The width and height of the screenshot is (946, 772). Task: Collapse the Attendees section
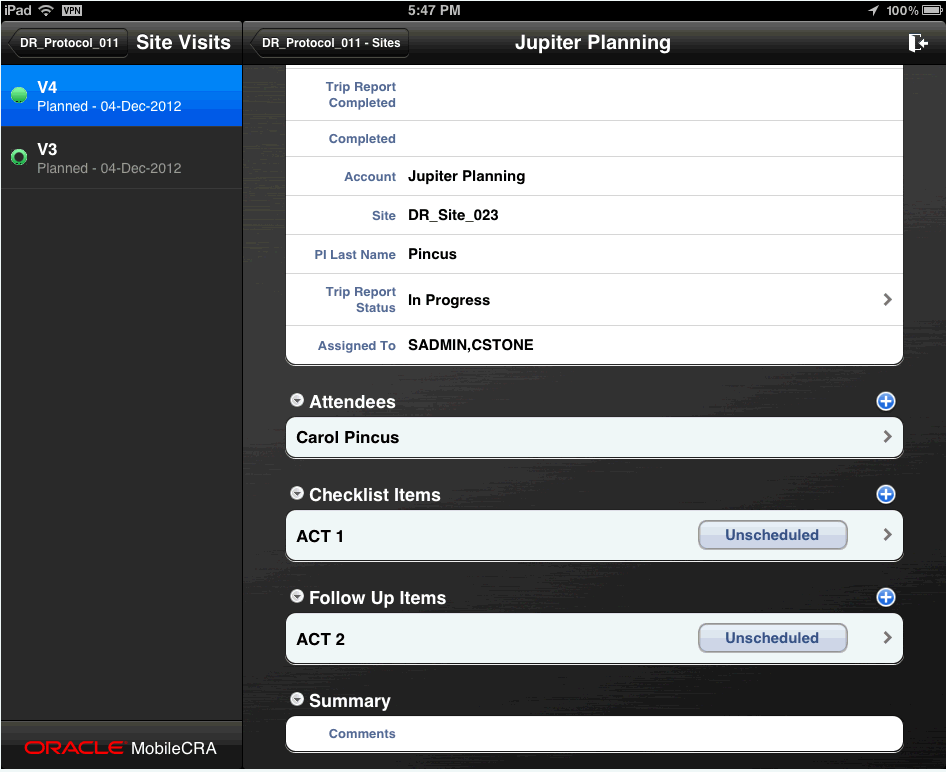297,400
